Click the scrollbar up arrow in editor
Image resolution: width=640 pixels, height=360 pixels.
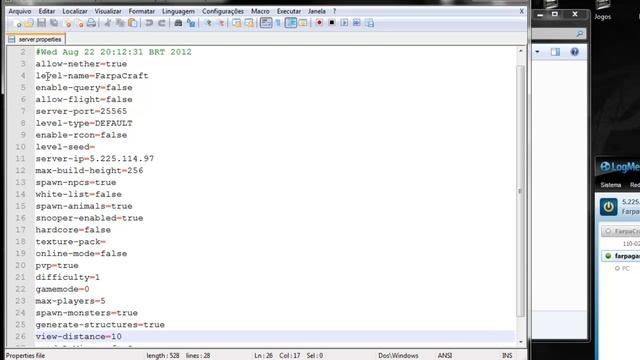point(520,51)
